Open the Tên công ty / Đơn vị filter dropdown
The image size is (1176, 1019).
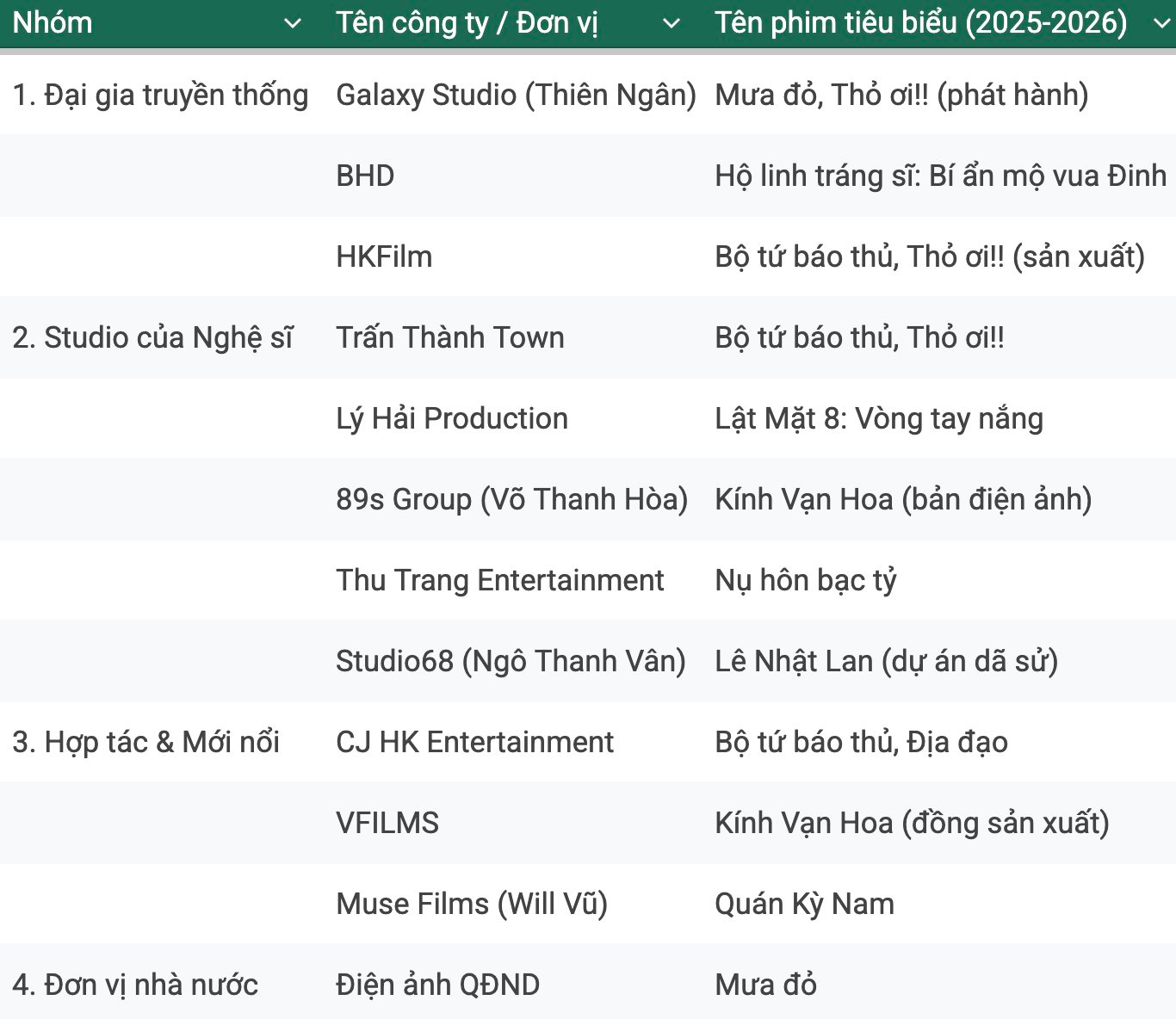[672, 23]
